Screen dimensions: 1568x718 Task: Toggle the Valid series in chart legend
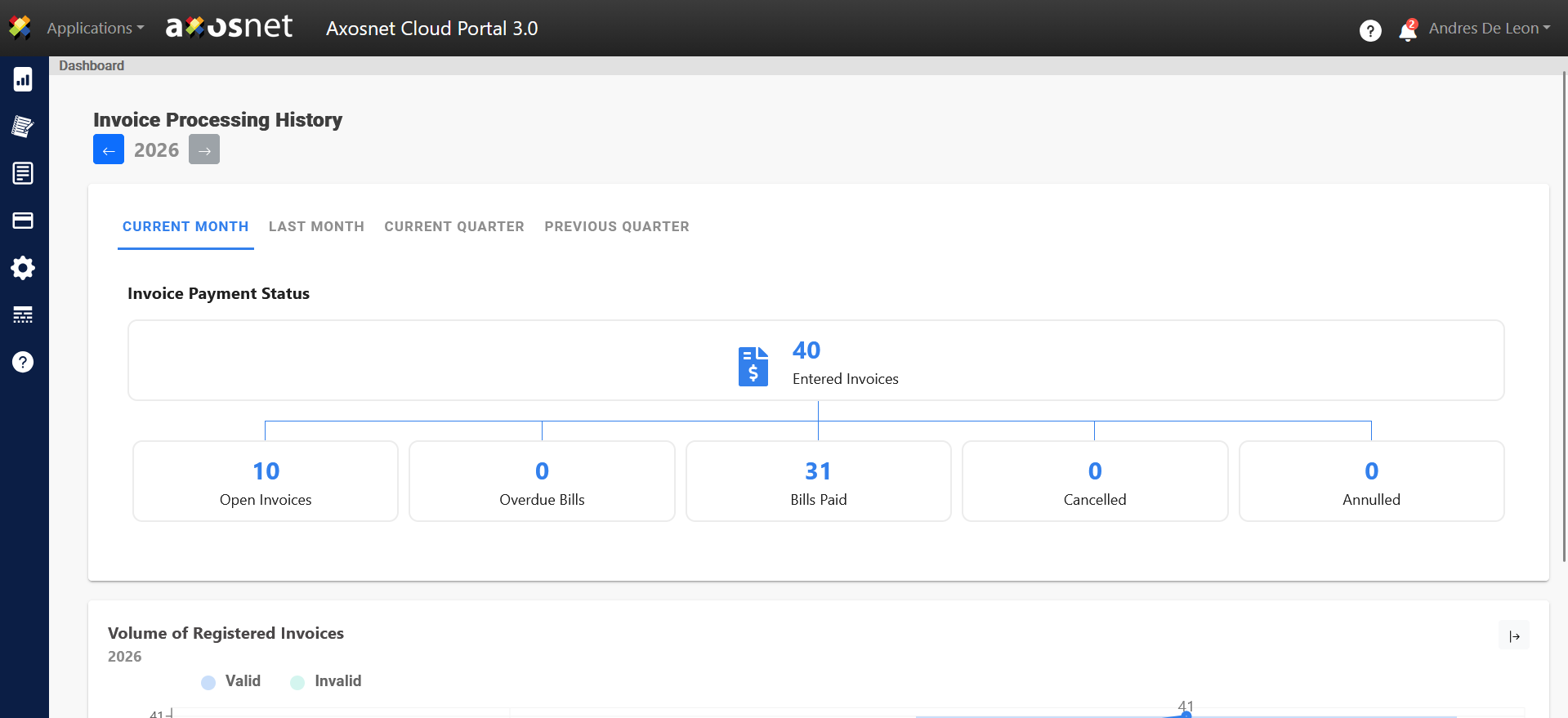(x=231, y=681)
